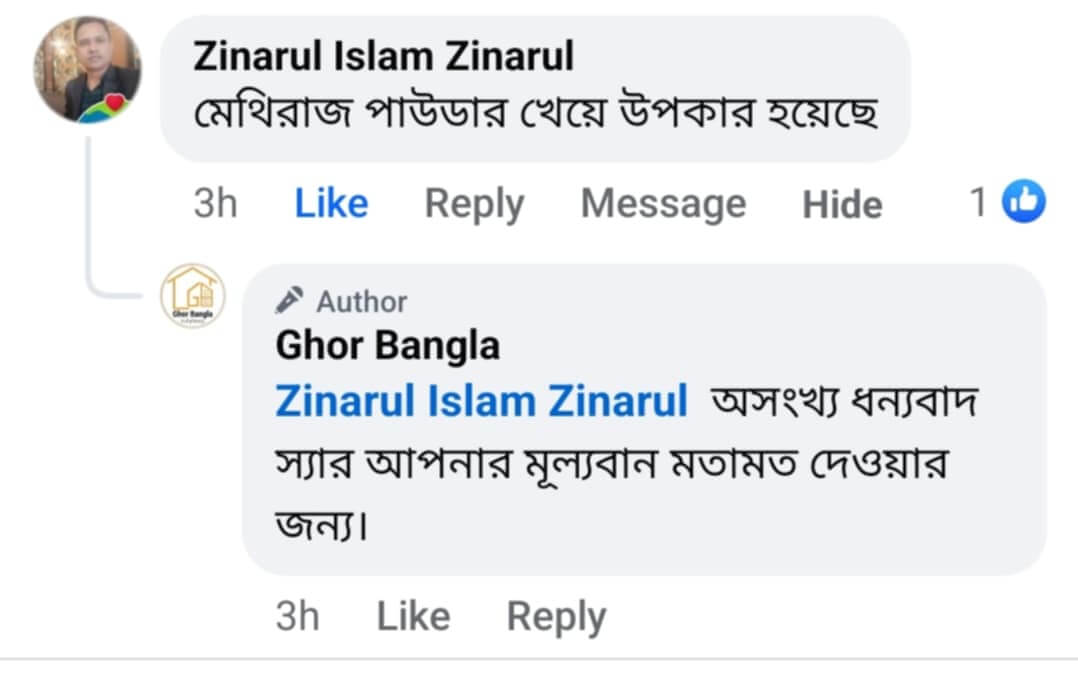1078x673 pixels.
Task: Click the commenter name above the first comment
Action: tap(383, 56)
